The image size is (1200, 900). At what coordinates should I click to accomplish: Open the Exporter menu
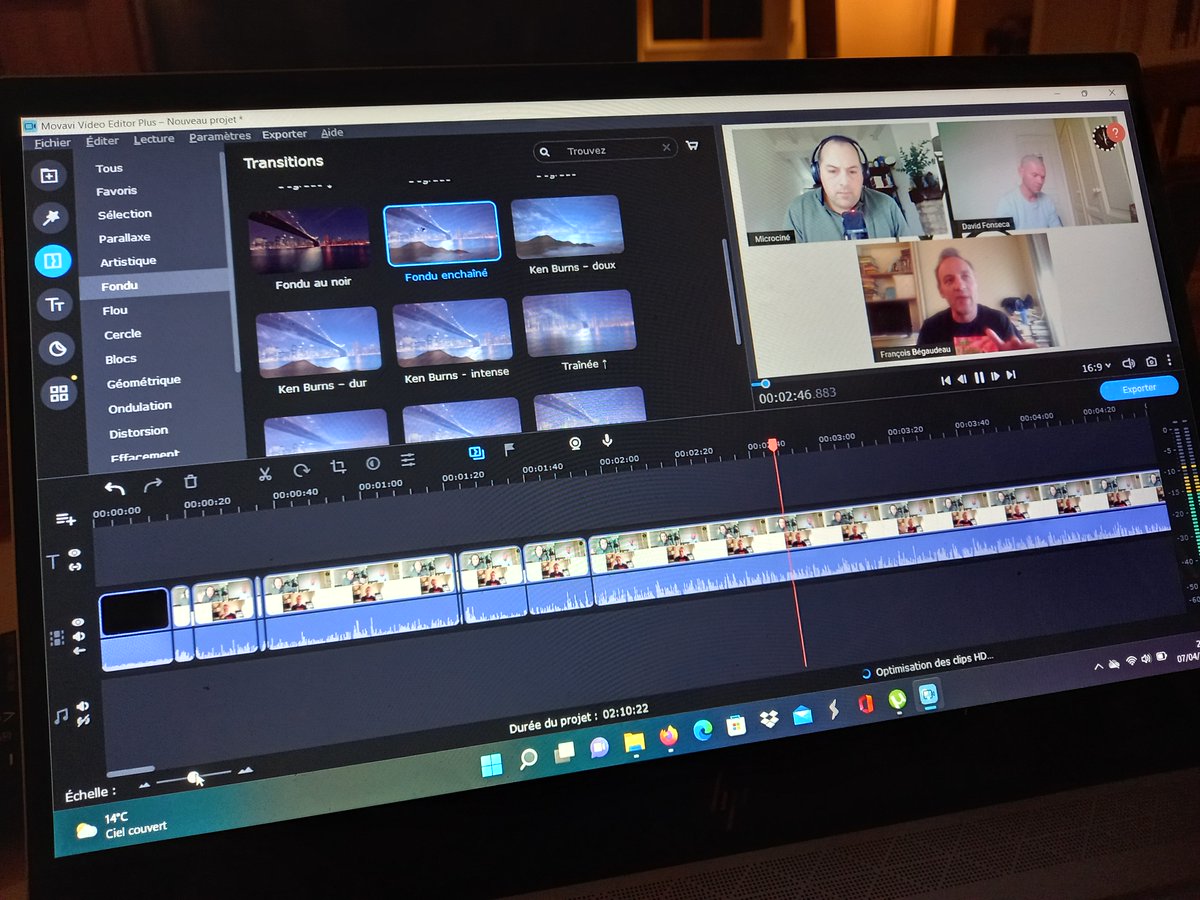point(285,134)
